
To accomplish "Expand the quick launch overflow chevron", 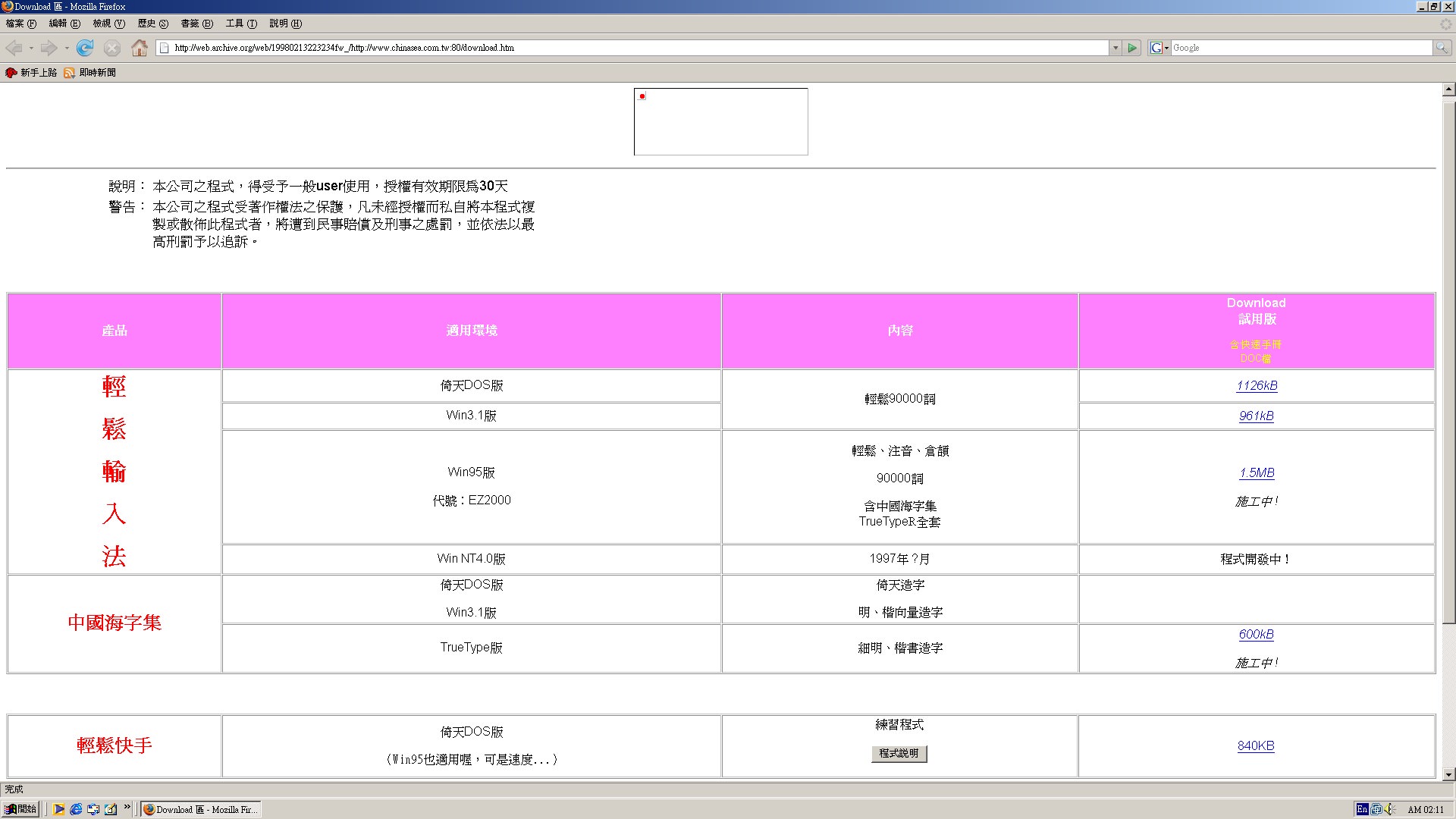I will tap(127, 808).
